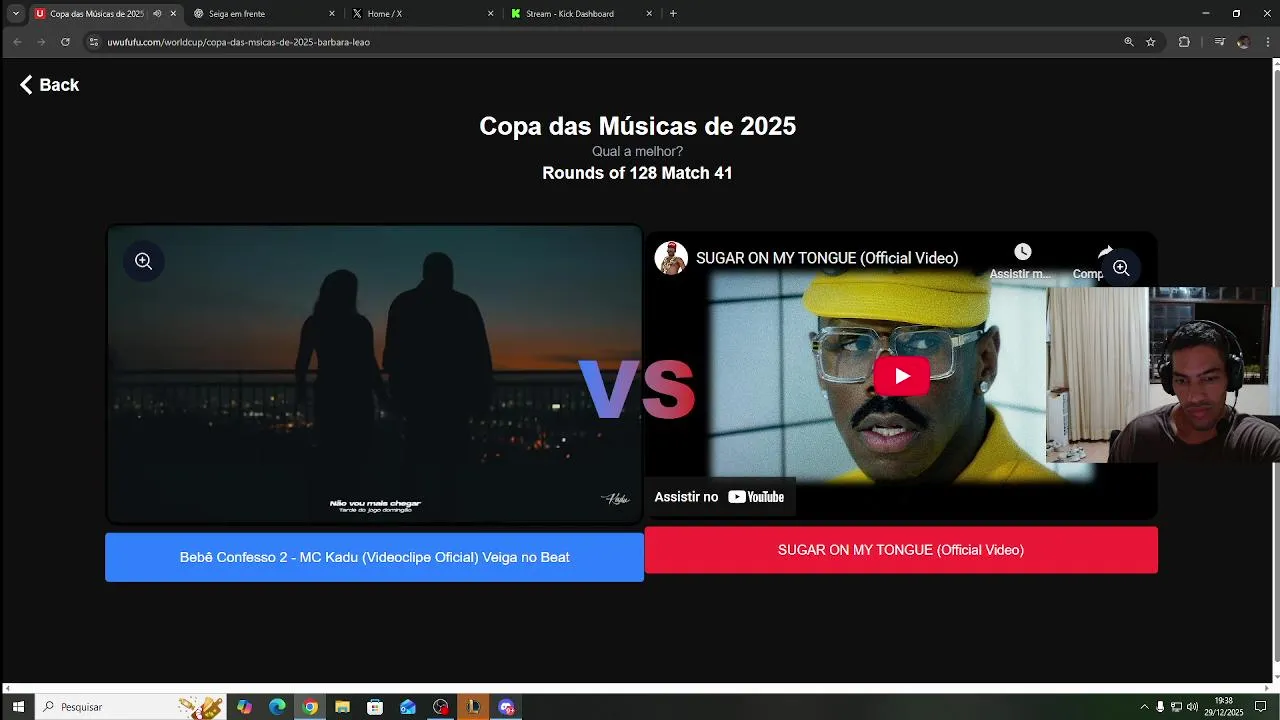
Task: Open the volume control tray icon
Action: (x=1192, y=707)
